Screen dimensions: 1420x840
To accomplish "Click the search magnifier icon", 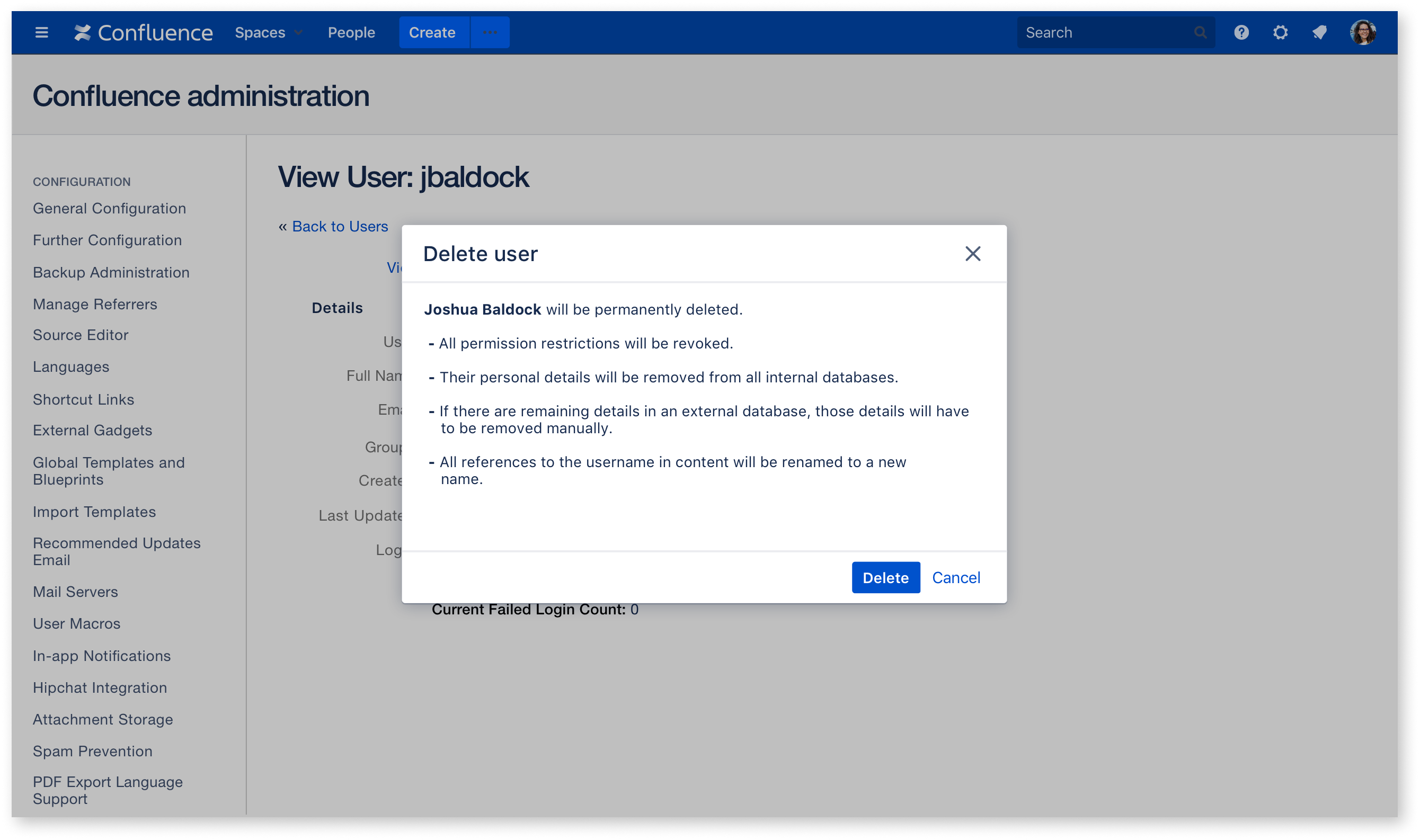I will click(1199, 33).
